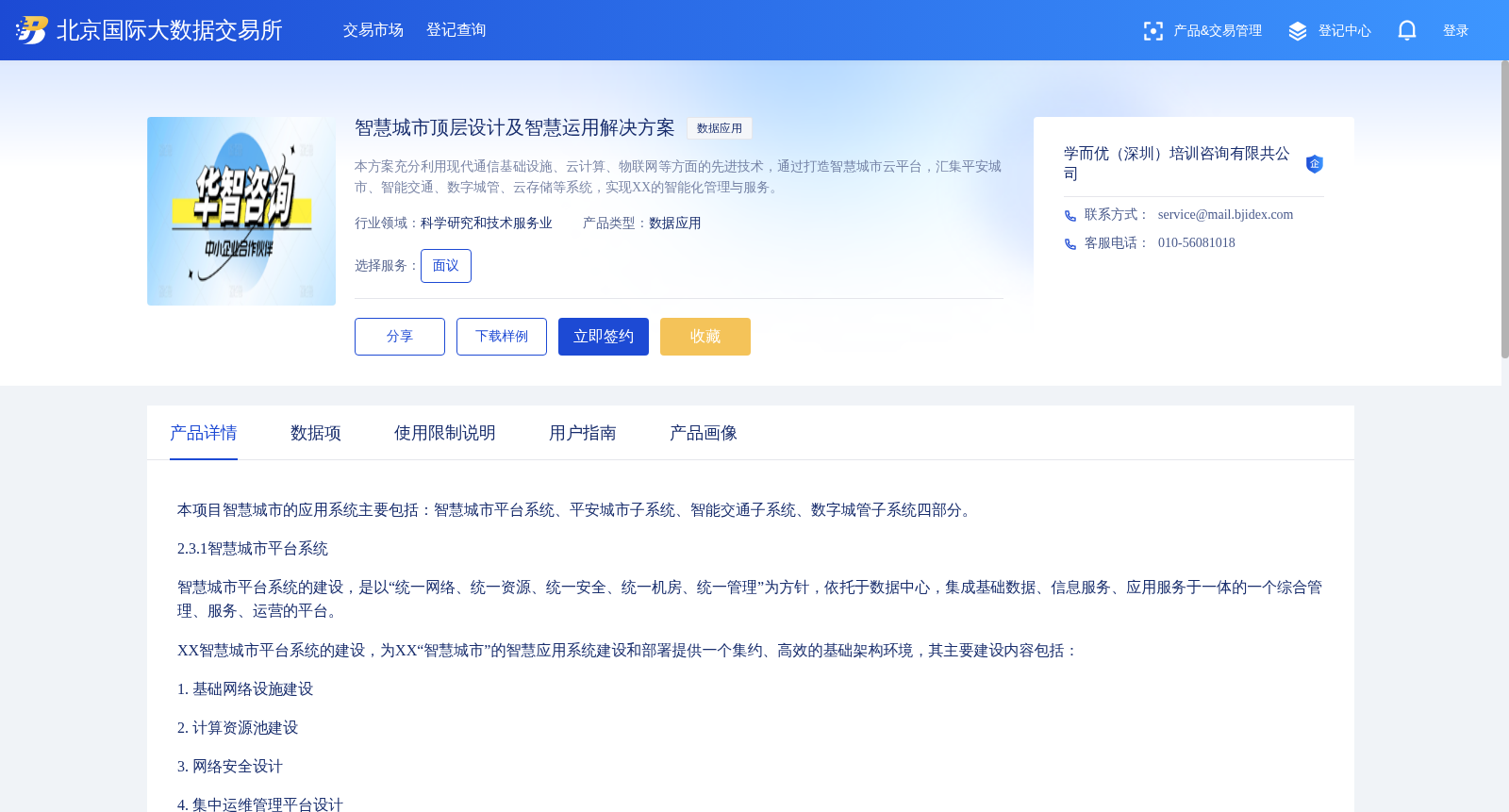Click the paragraph starting 本项目智慧城市的应用系统

click(576, 510)
